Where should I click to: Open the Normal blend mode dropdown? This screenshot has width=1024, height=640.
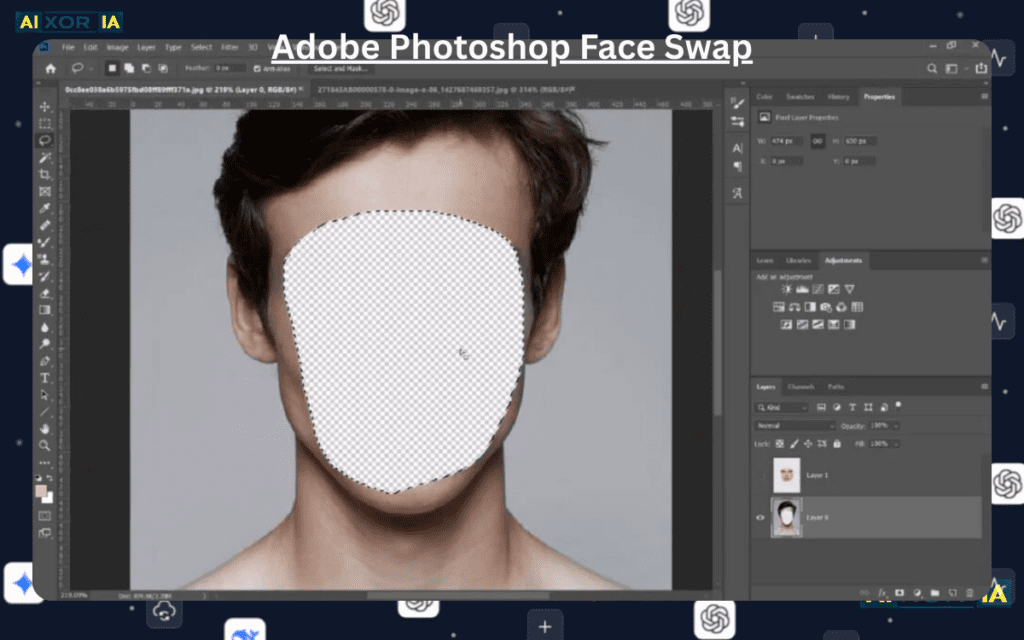pos(795,426)
